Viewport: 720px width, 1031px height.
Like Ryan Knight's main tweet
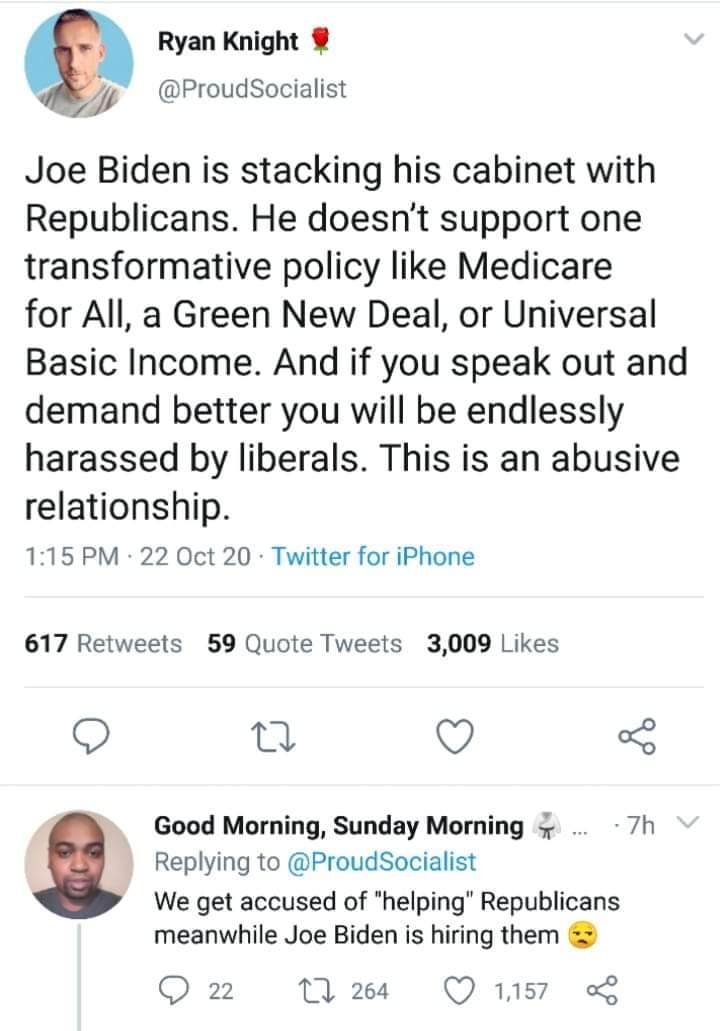click(x=455, y=736)
